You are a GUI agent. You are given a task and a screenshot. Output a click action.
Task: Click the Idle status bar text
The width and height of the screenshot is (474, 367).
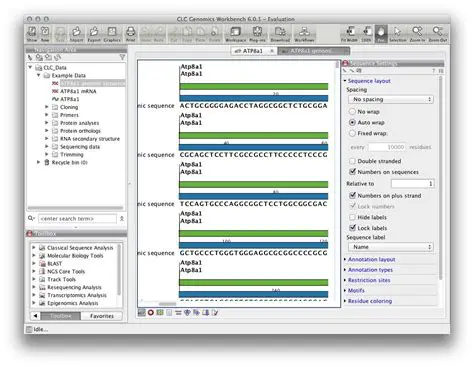41,329
